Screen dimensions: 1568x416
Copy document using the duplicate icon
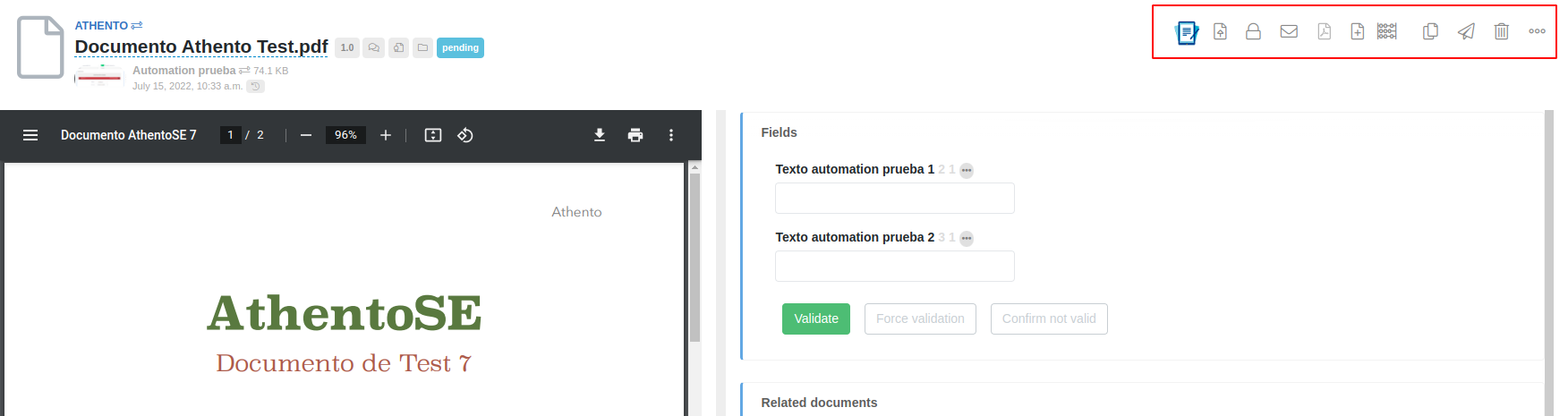[x=1430, y=32]
